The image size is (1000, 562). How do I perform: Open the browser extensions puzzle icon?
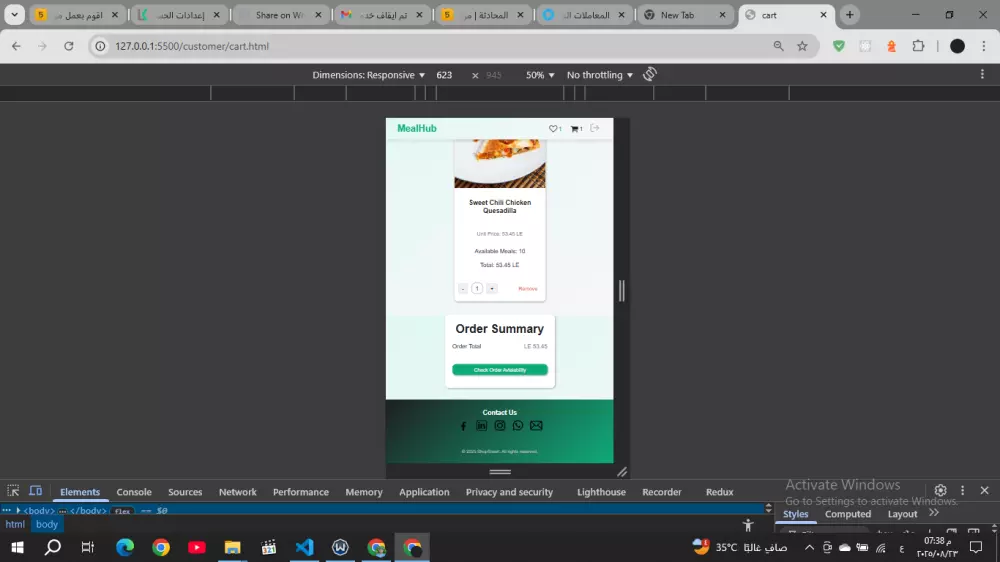click(918, 46)
